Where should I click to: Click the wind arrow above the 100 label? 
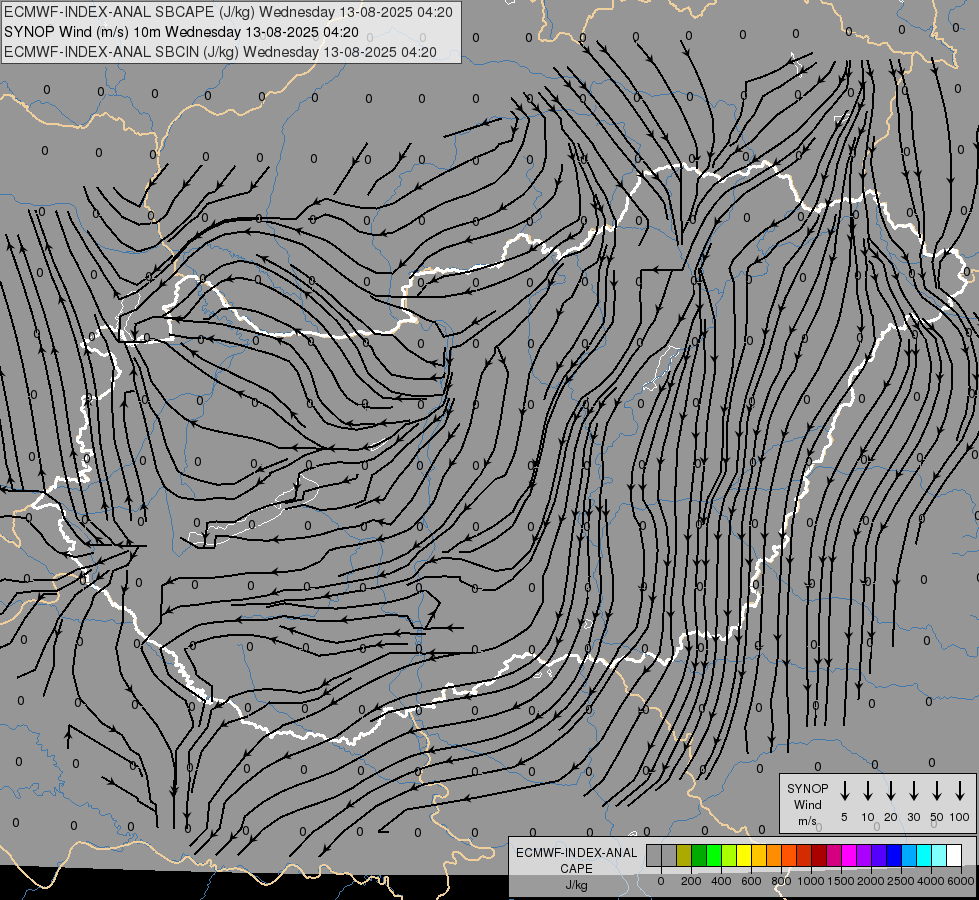coord(960,791)
